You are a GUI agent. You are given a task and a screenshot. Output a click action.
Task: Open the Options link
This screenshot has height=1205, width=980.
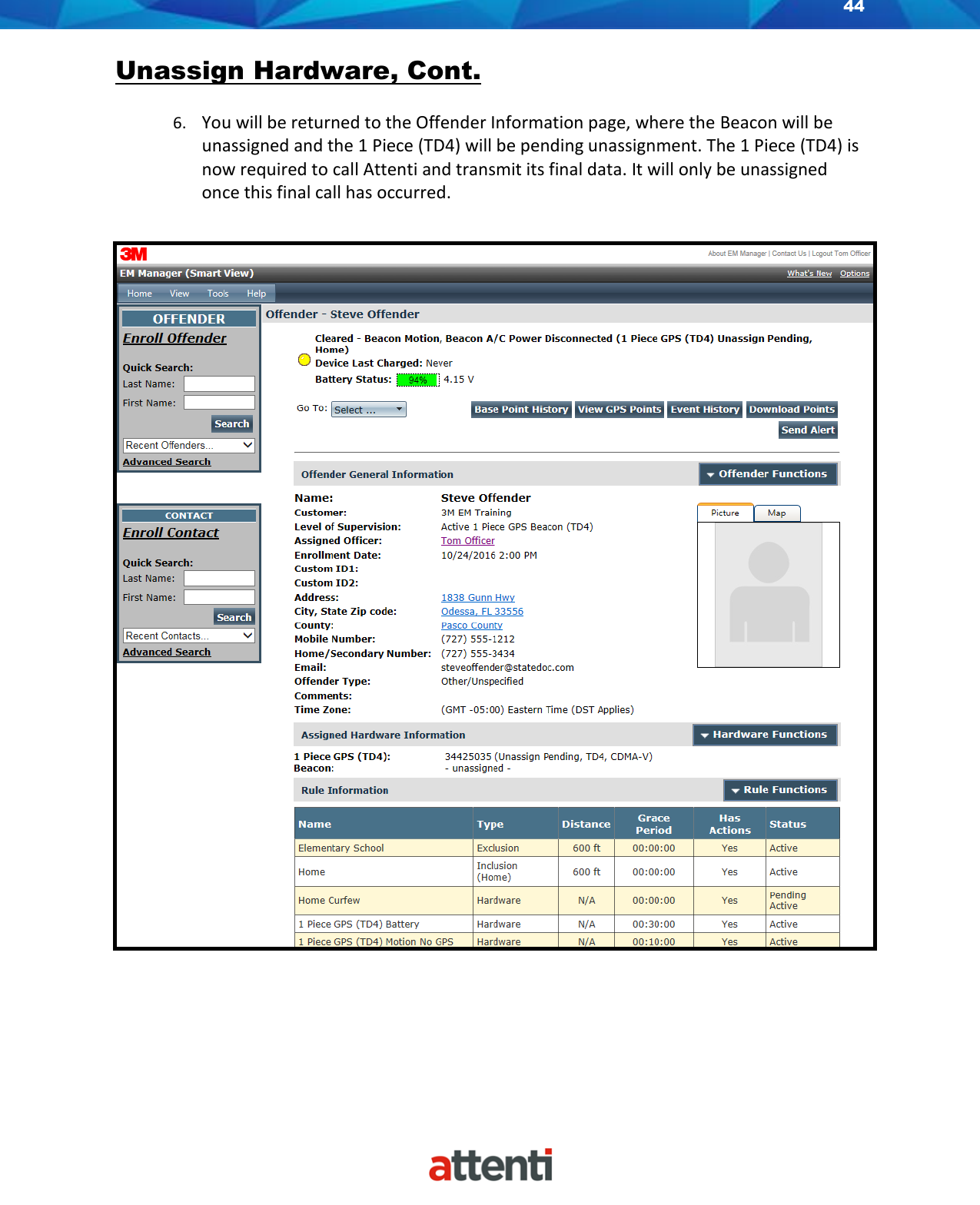coord(855,274)
